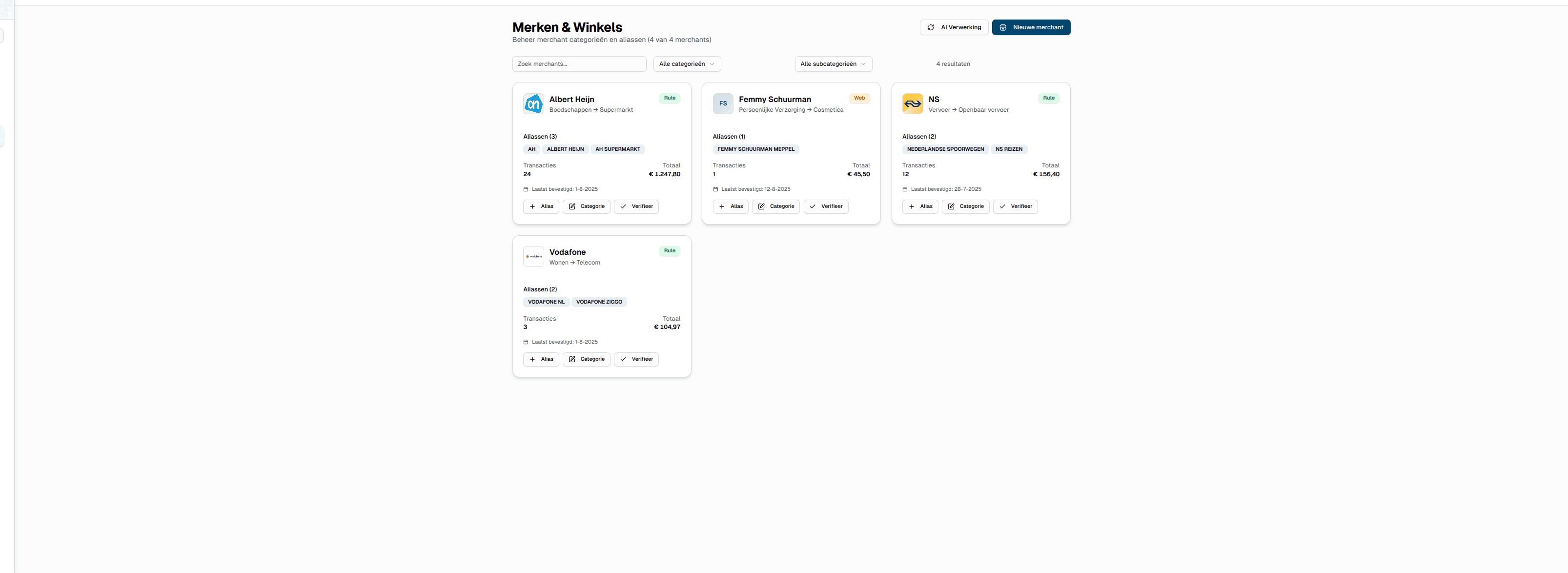Select the NEDERLANDSE SPOORWEGEN alias chip
This screenshot has height=573, width=1568.
945,149
